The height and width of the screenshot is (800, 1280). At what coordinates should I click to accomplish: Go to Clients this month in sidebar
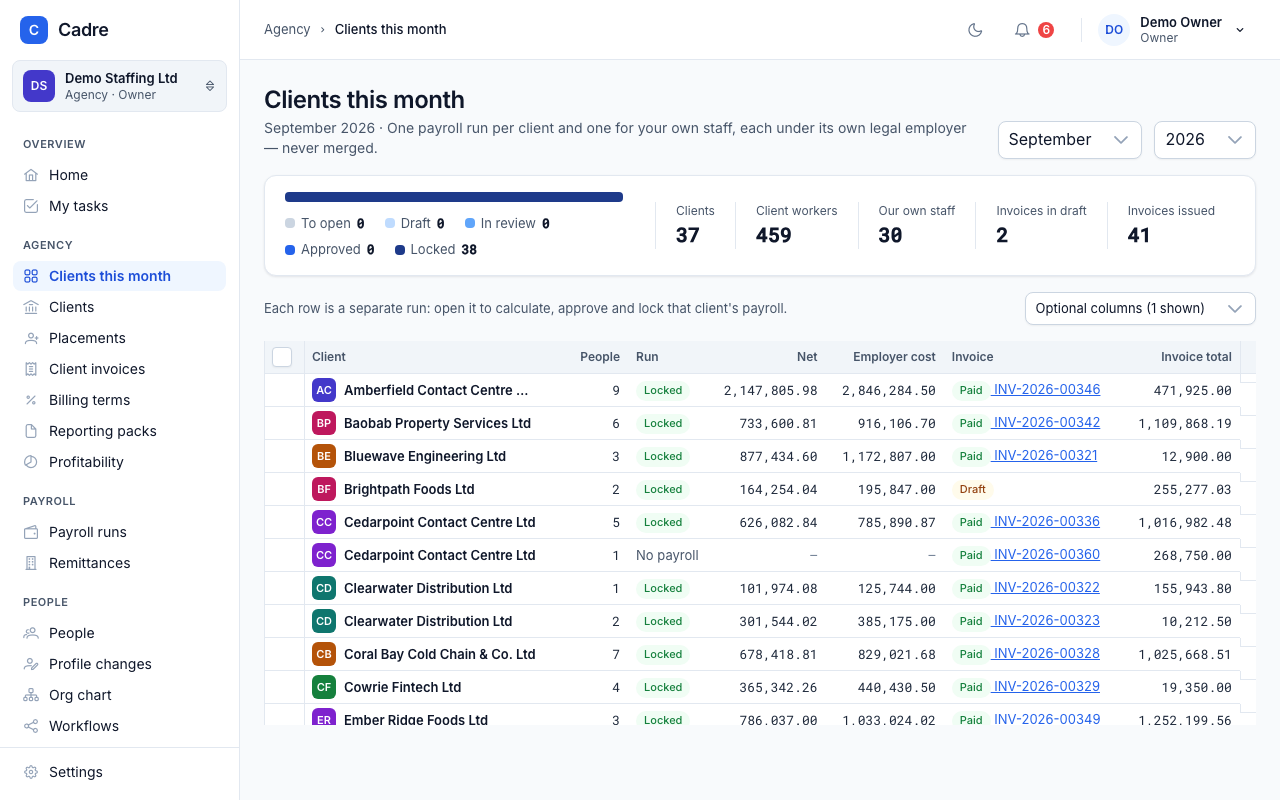click(119, 276)
